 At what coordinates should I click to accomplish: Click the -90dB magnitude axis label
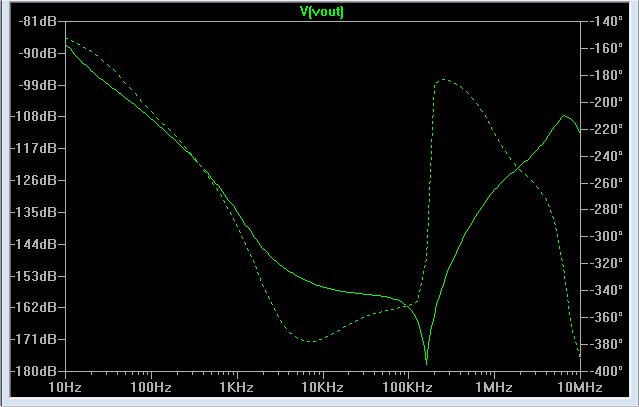click(37, 53)
